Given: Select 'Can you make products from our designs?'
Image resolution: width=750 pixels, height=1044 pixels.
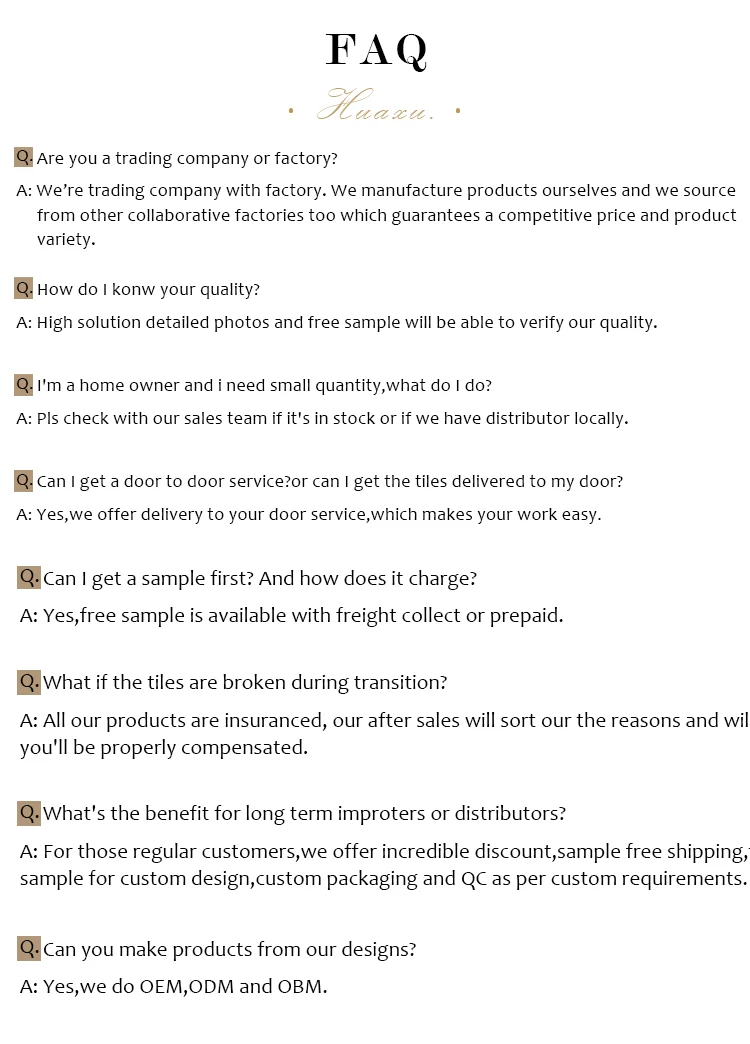Looking at the screenshot, I should (x=229, y=949).
